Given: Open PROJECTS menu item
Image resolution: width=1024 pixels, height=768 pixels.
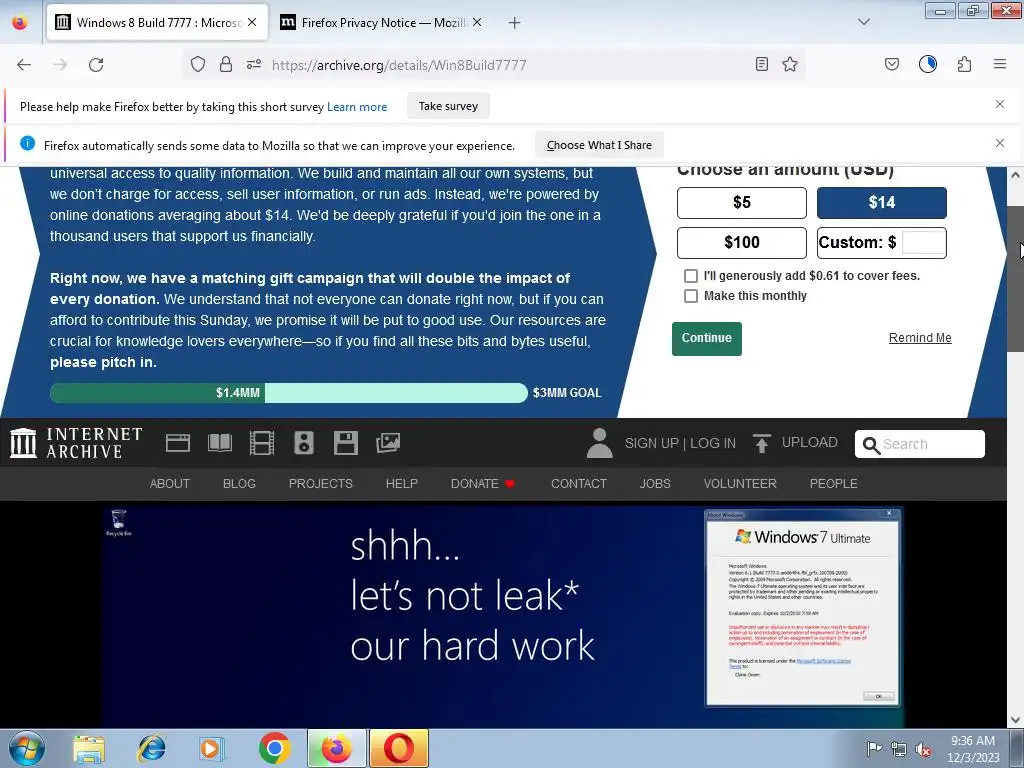Looking at the screenshot, I should pos(321,483).
